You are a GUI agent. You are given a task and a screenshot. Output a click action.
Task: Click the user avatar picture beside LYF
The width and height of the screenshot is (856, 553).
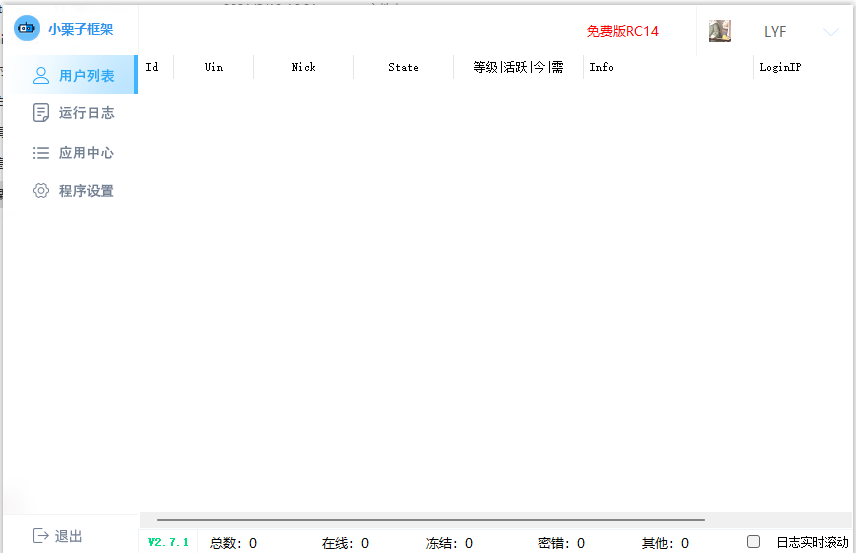pos(720,31)
